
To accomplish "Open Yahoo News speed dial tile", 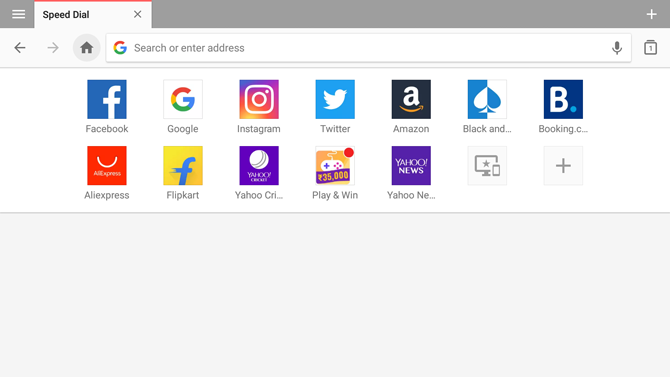I will [411, 165].
